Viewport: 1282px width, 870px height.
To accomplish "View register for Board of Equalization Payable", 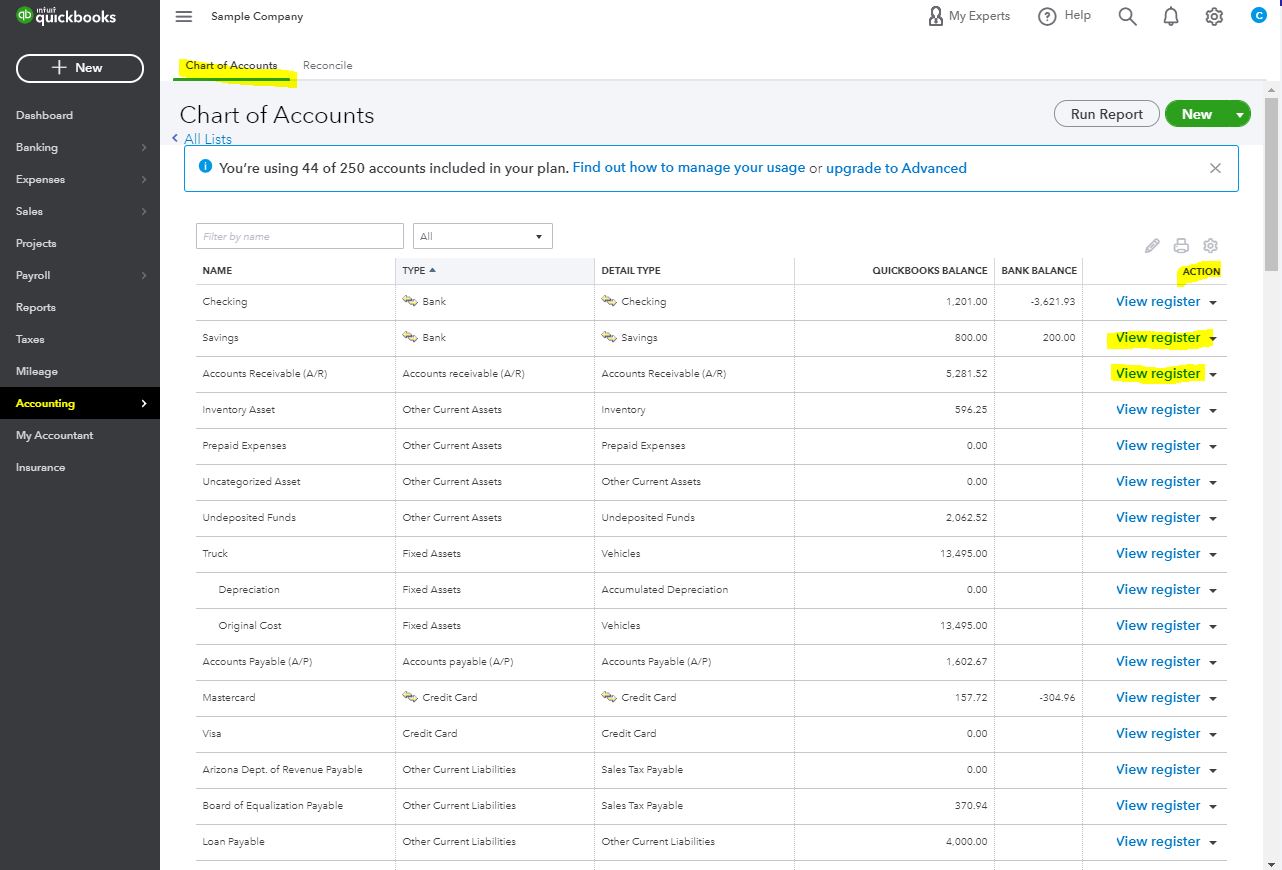I will [1158, 805].
